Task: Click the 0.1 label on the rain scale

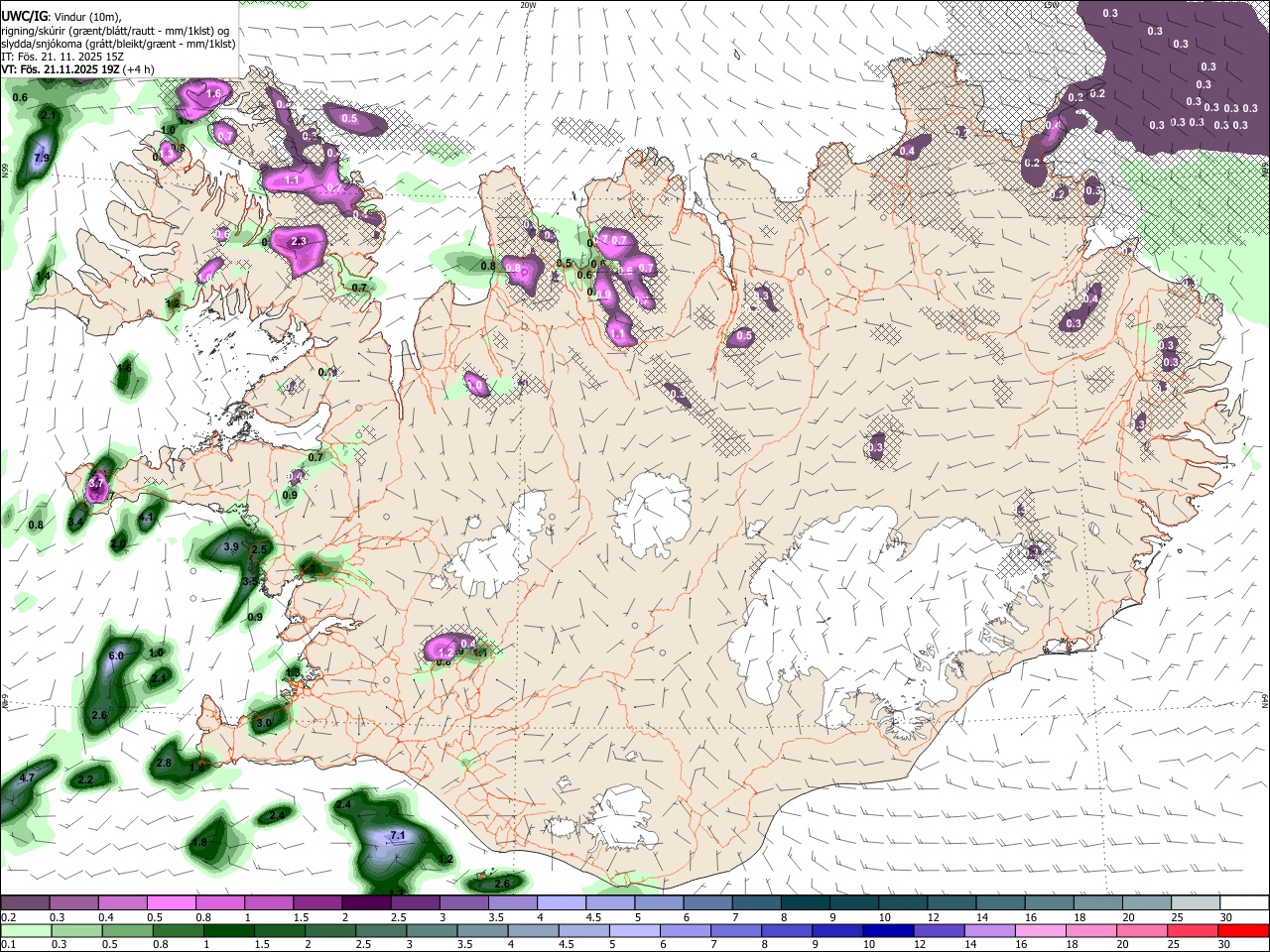Action: pos(8,944)
